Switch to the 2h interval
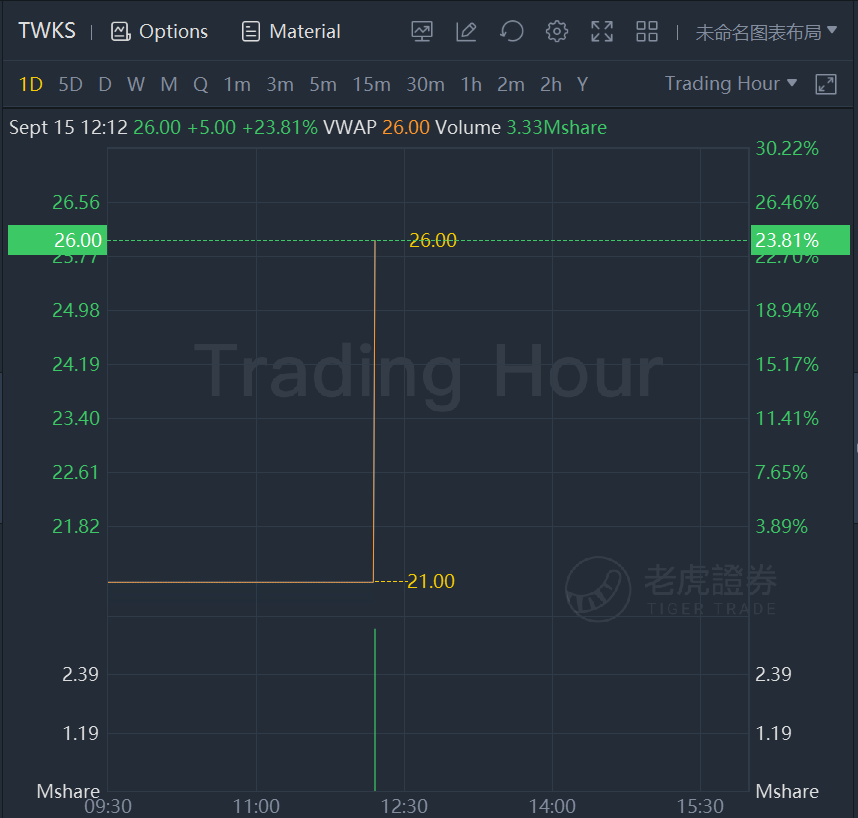 [551, 85]
